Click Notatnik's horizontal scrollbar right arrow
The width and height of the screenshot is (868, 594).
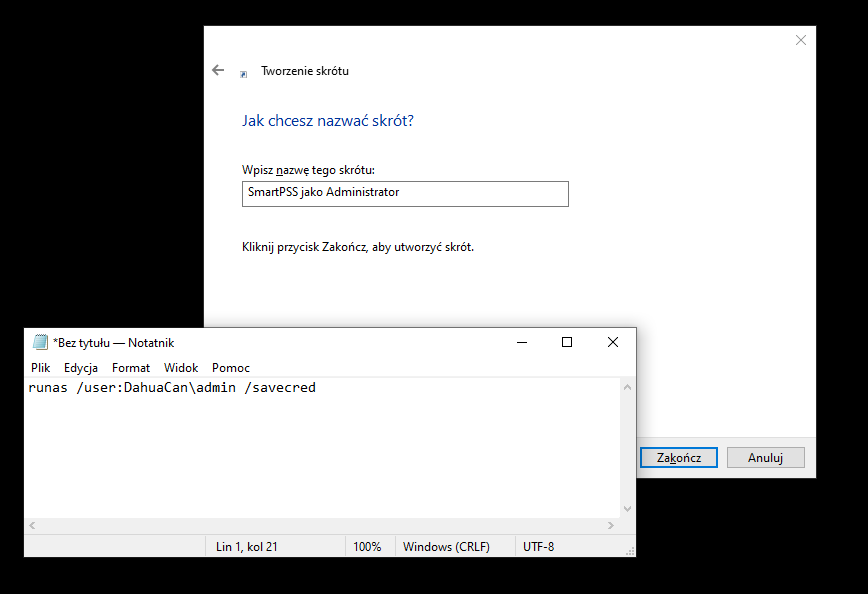click(x=611, y=525)
